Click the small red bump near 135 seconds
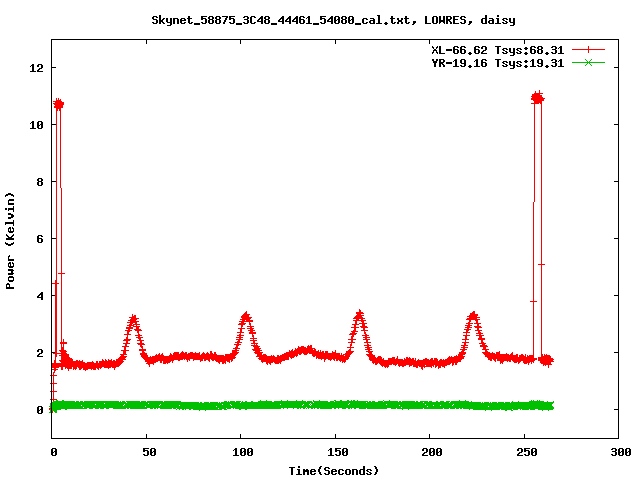The image size is (640, 480). tap(304, 351)
